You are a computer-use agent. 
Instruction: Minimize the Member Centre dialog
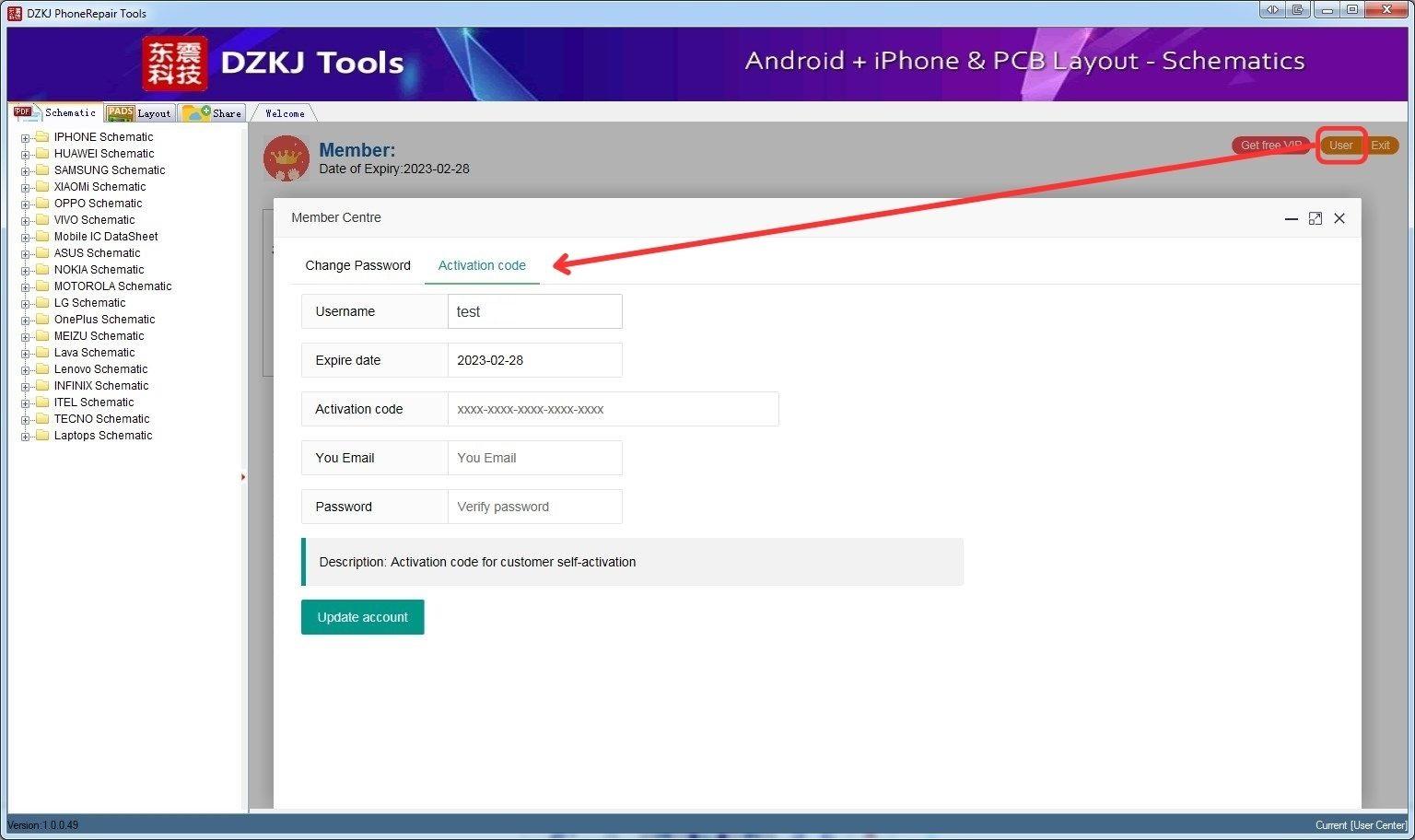tap(1291, 218)
